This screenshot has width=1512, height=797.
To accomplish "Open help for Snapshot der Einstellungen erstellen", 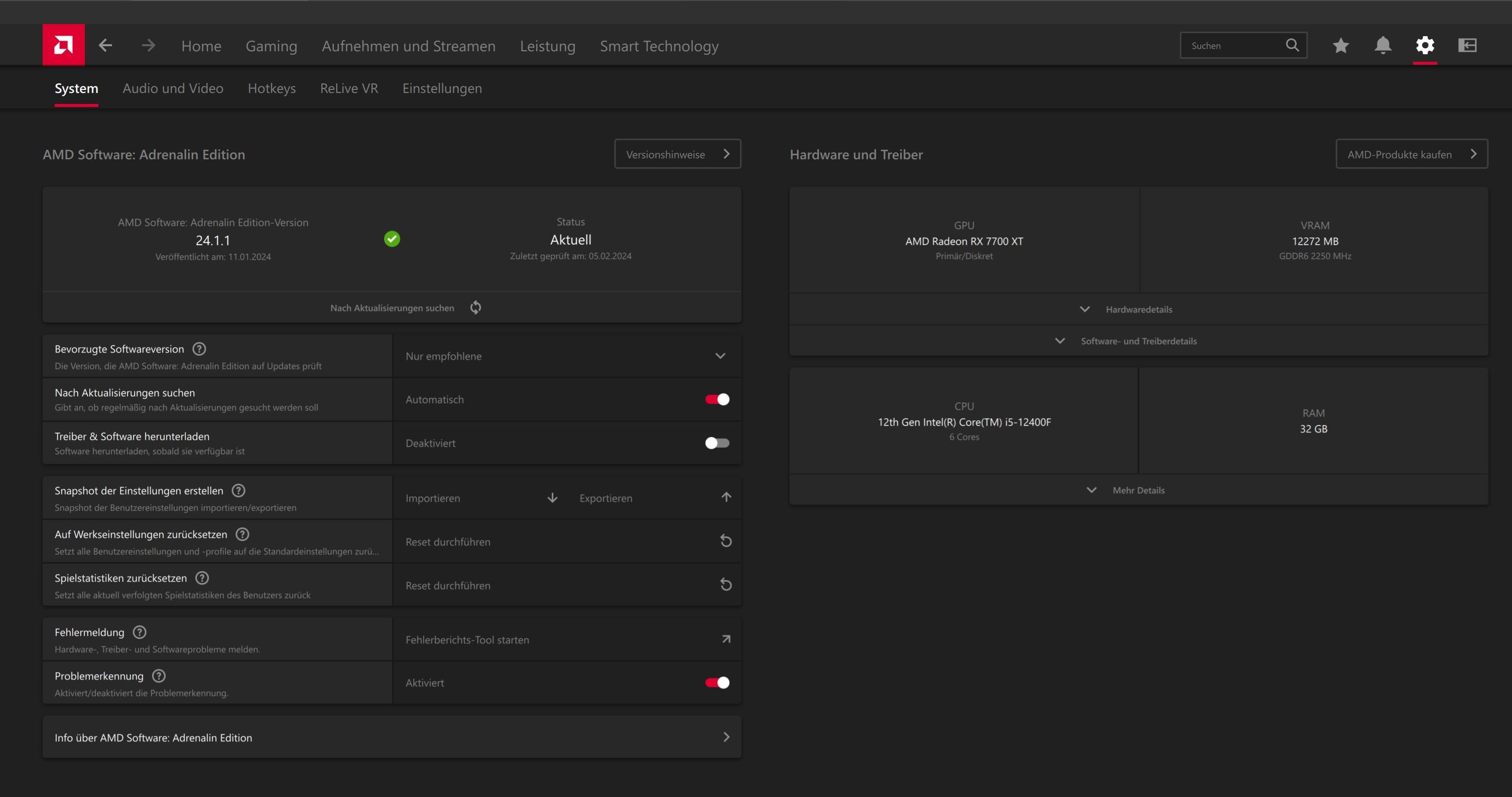I will 238,491.
